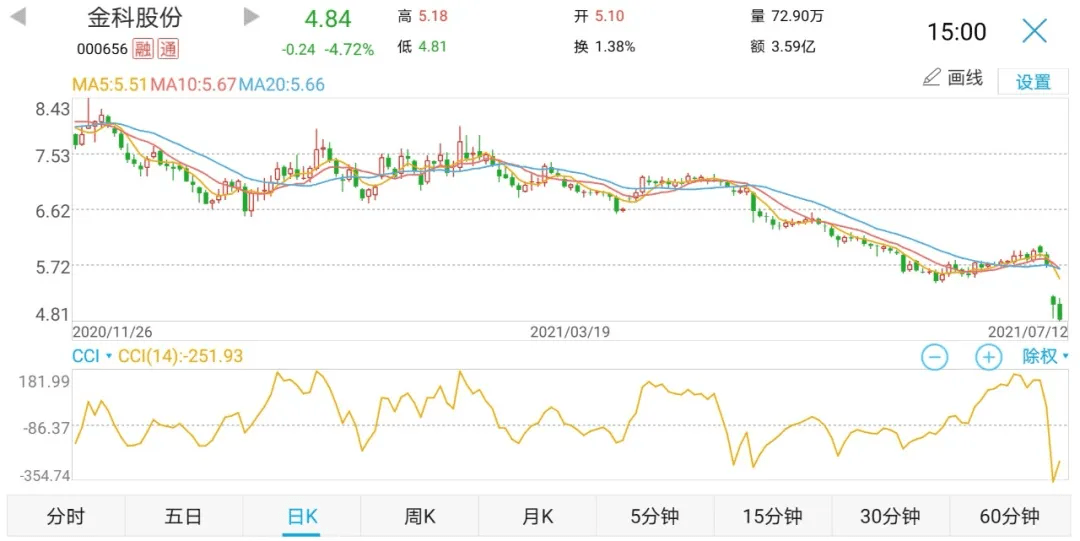Close the chart with the X icon
This screenshot has width=1080, height=541.
tap(1035, 32)
